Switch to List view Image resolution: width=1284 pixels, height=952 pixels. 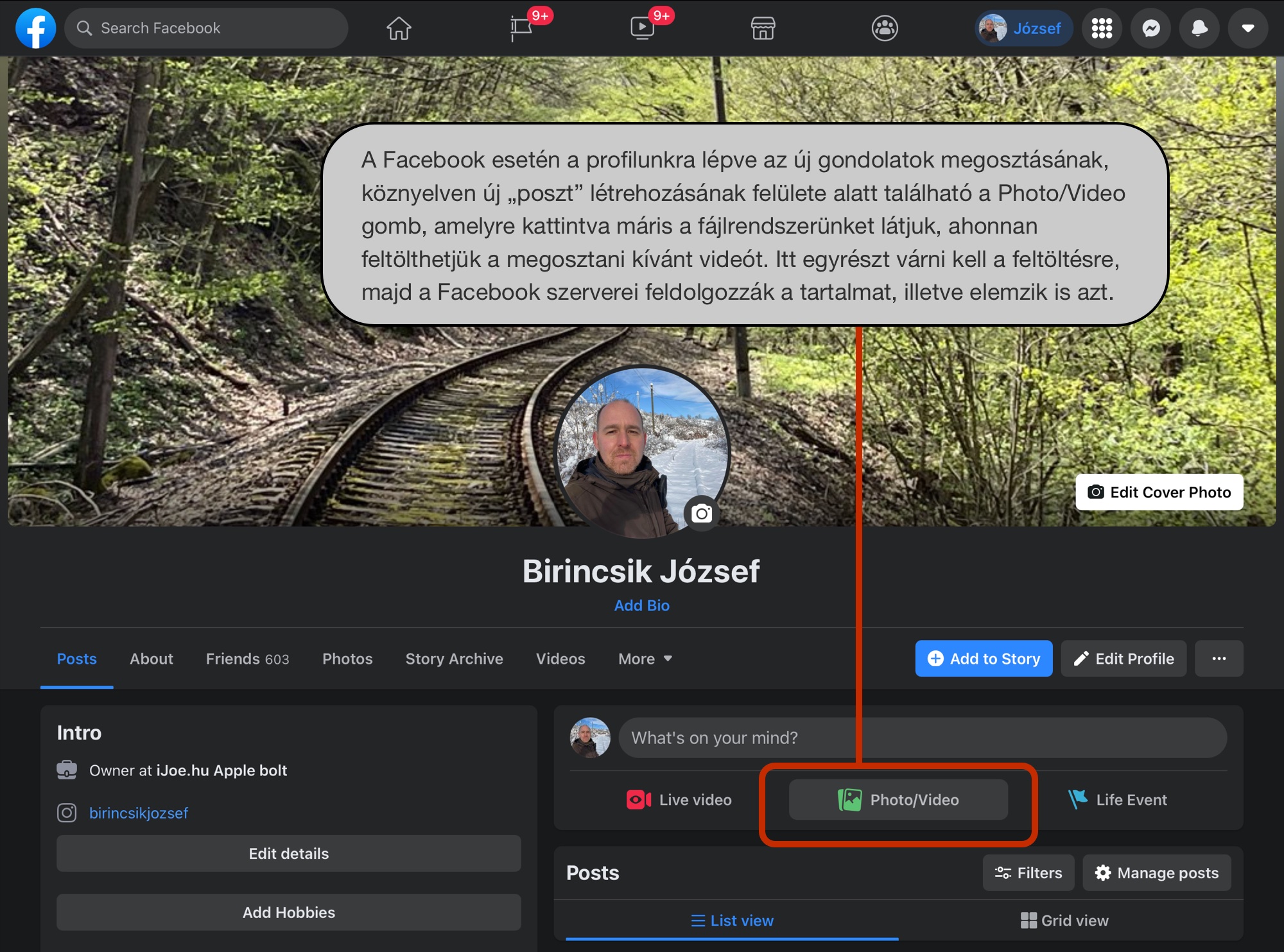click(x=732, y=921)
